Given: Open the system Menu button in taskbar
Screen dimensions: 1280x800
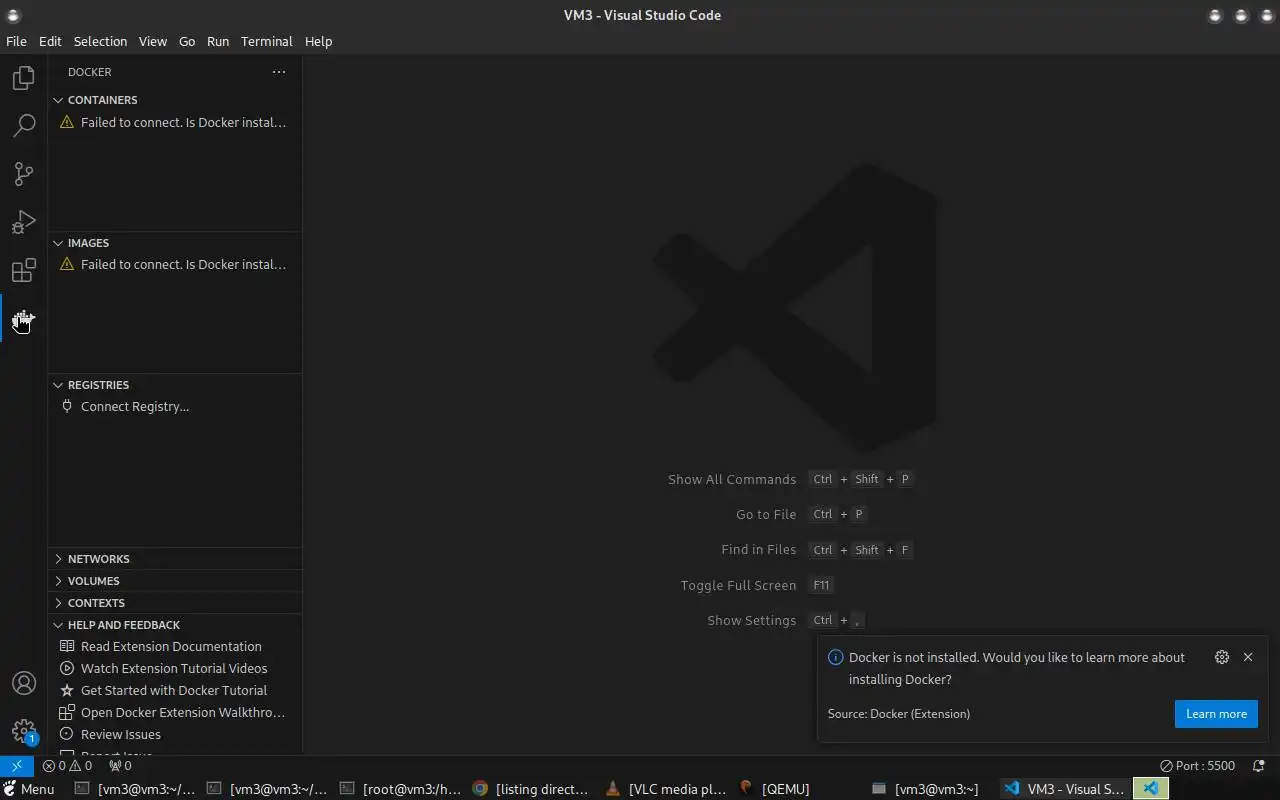Looking at the screenshot, I should pyautogui.click(x=29, y=789).
